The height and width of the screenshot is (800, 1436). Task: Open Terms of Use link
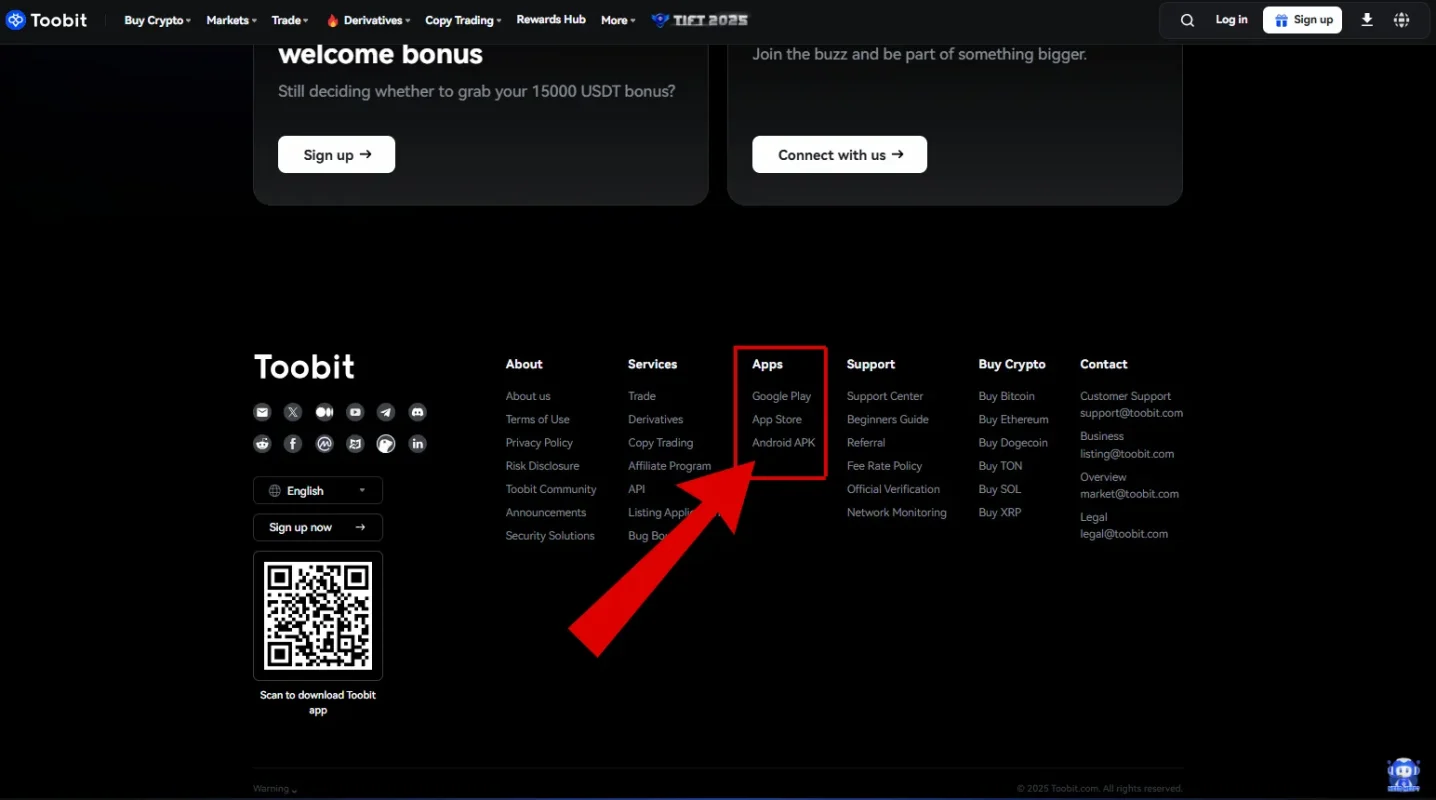pyautogui.click(x=538, y=419)
